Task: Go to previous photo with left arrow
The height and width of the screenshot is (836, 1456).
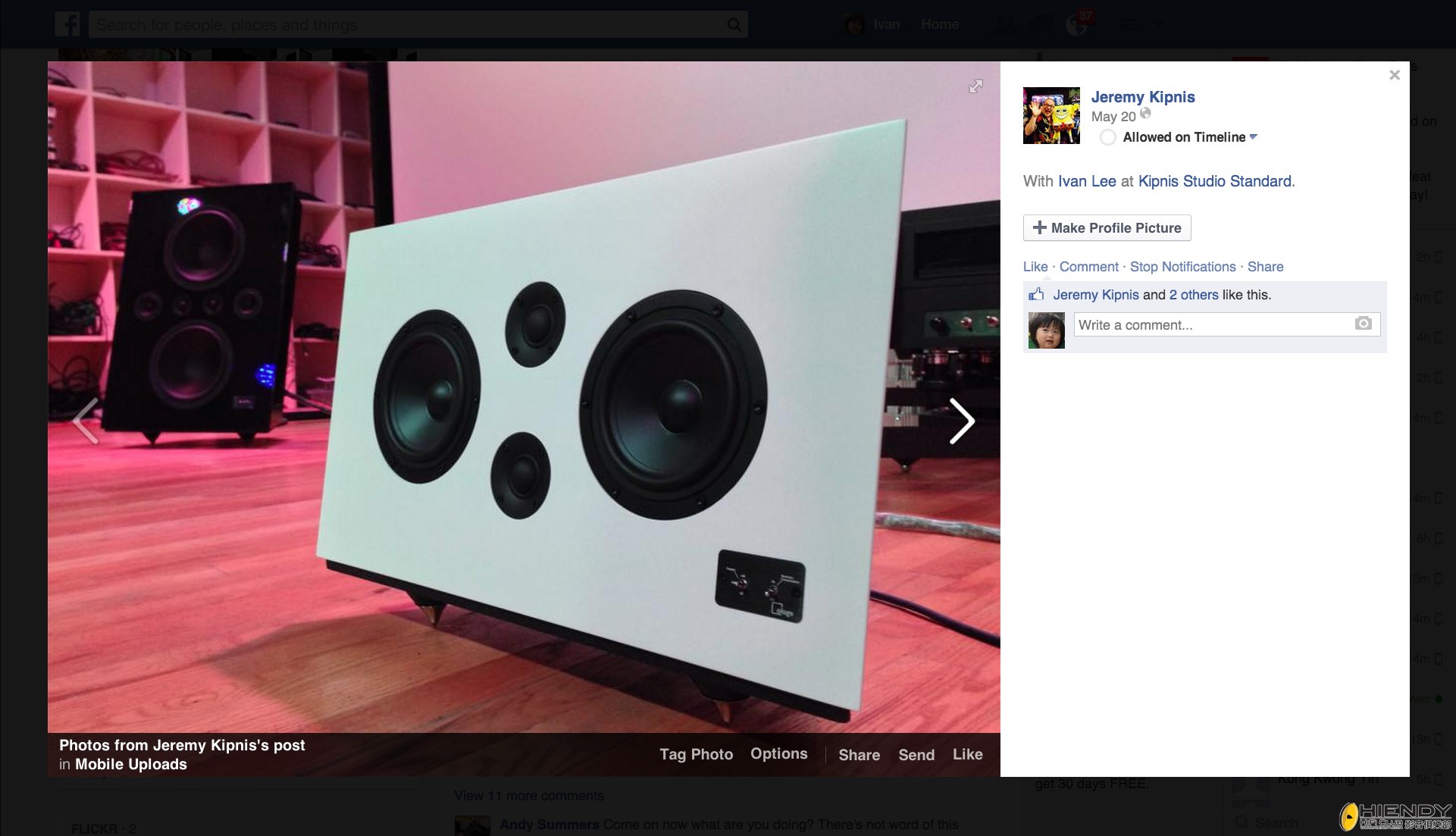Action: coord(86,421)
